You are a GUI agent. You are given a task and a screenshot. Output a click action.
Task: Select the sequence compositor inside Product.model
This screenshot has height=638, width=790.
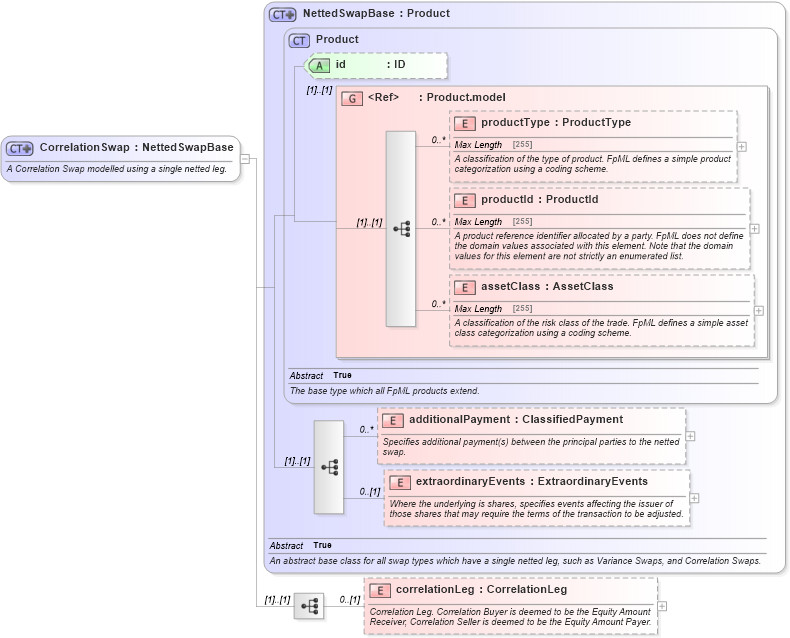click(401, 229)
